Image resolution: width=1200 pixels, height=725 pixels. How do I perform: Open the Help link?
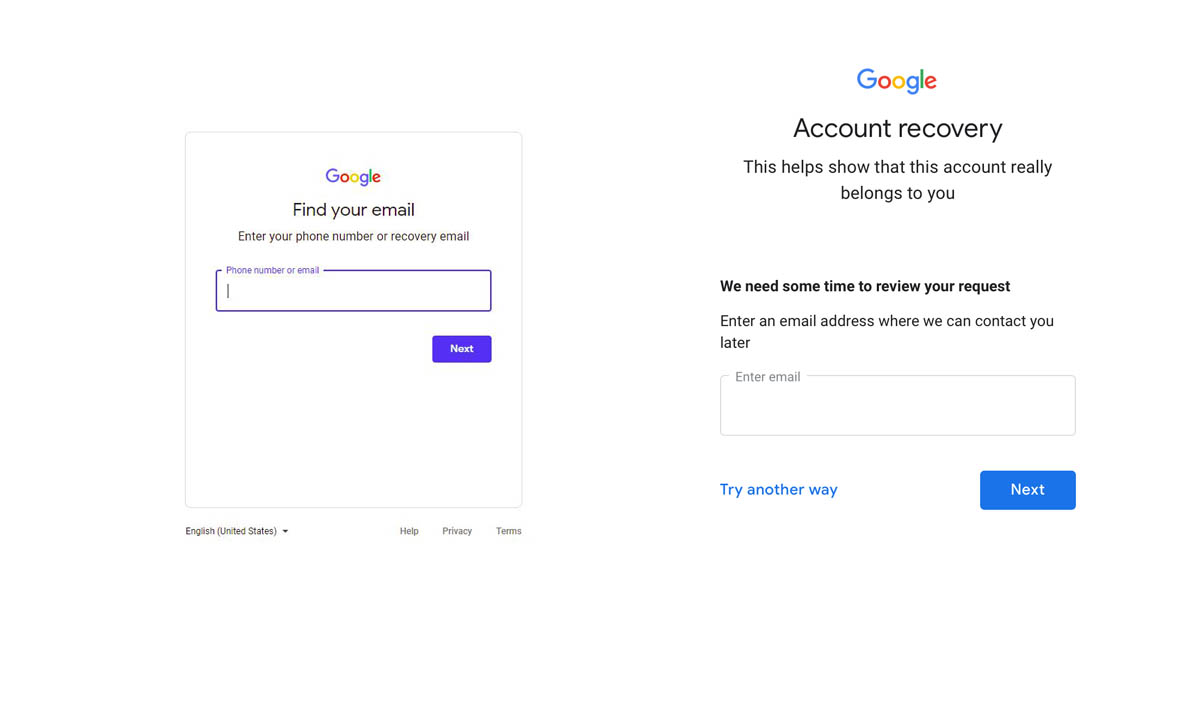pos(409,531)
